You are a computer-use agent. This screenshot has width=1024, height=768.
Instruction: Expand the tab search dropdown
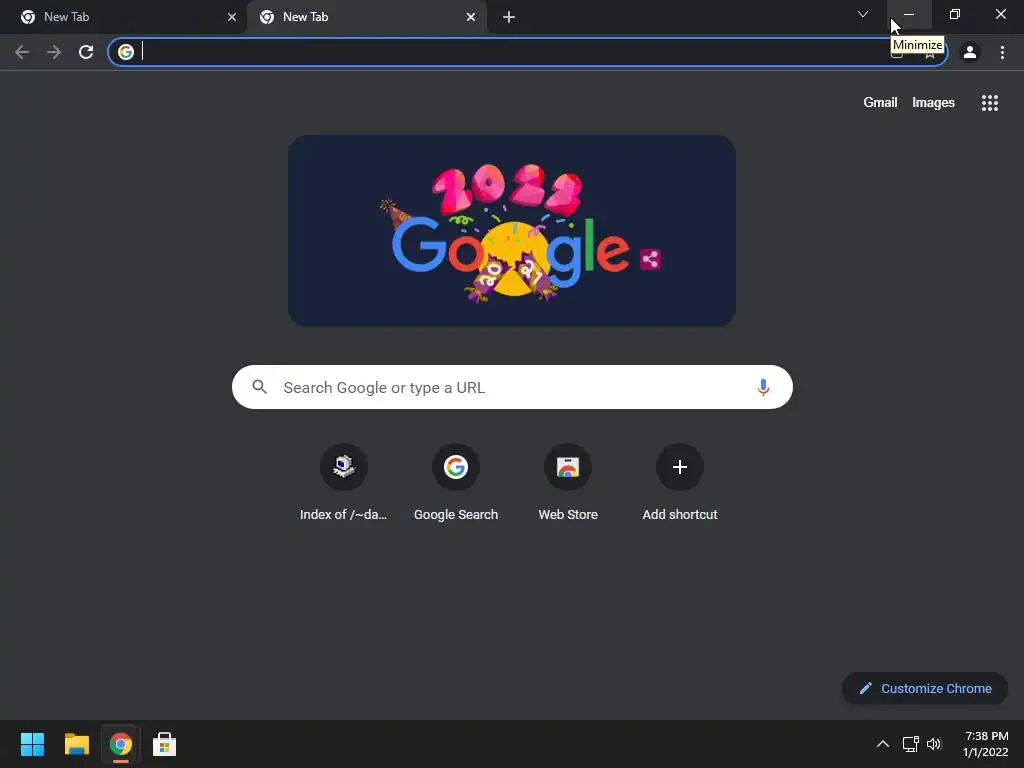click(x=863, y=14)
